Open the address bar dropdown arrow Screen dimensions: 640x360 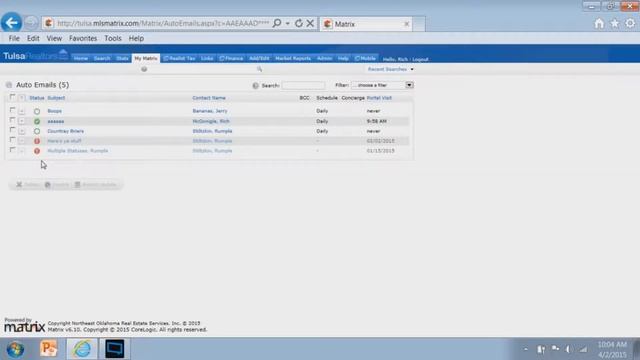click(287, 24)
